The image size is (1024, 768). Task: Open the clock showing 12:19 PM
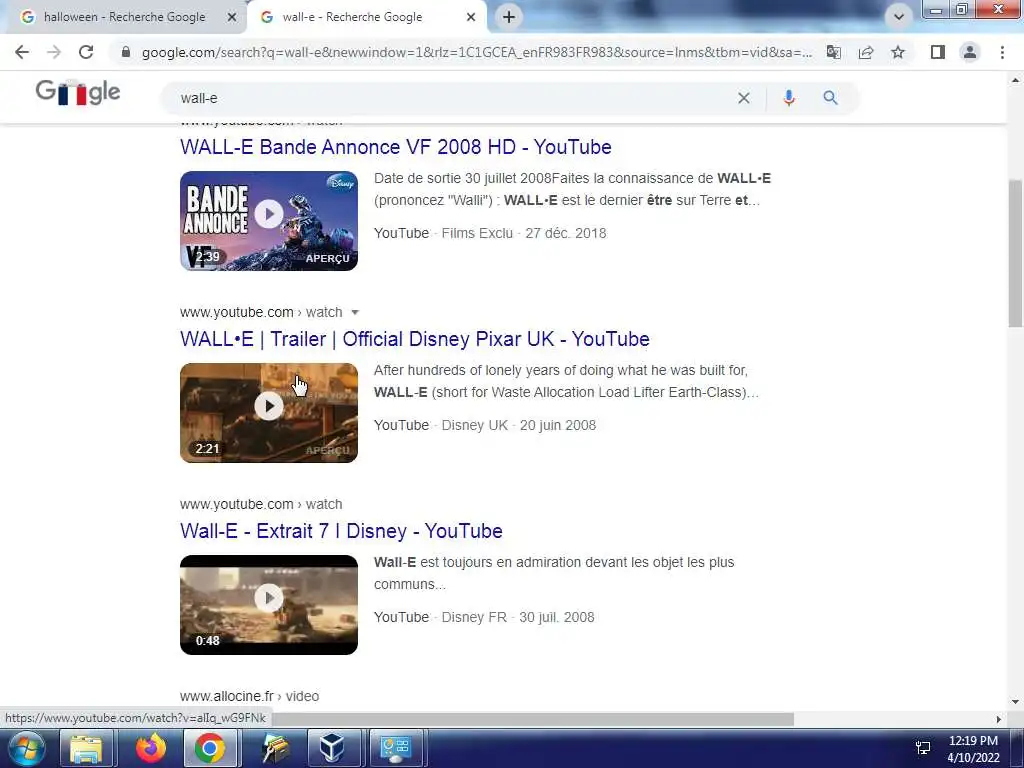click(x=973, y=749)
